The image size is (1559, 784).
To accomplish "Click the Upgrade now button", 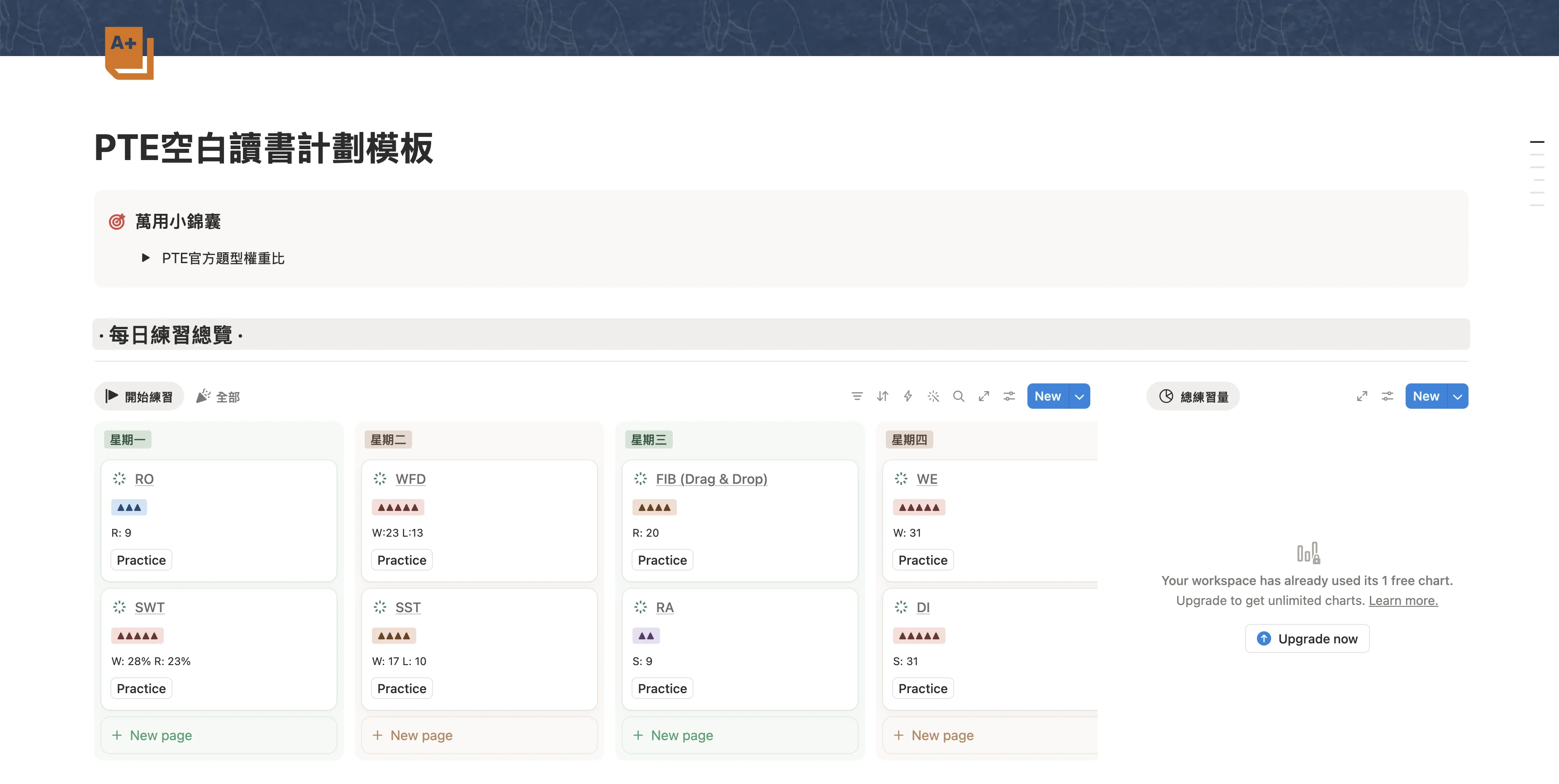I will (x=1307, y=639).
